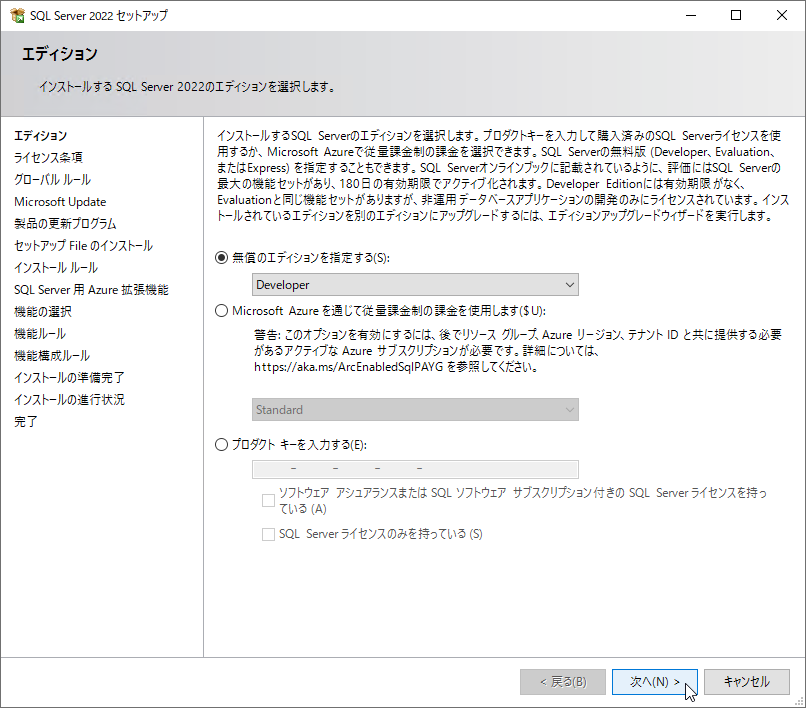Maximize the SQL Server 2022 setup window
The image size is (806, 708).
(x=736, y=15)
